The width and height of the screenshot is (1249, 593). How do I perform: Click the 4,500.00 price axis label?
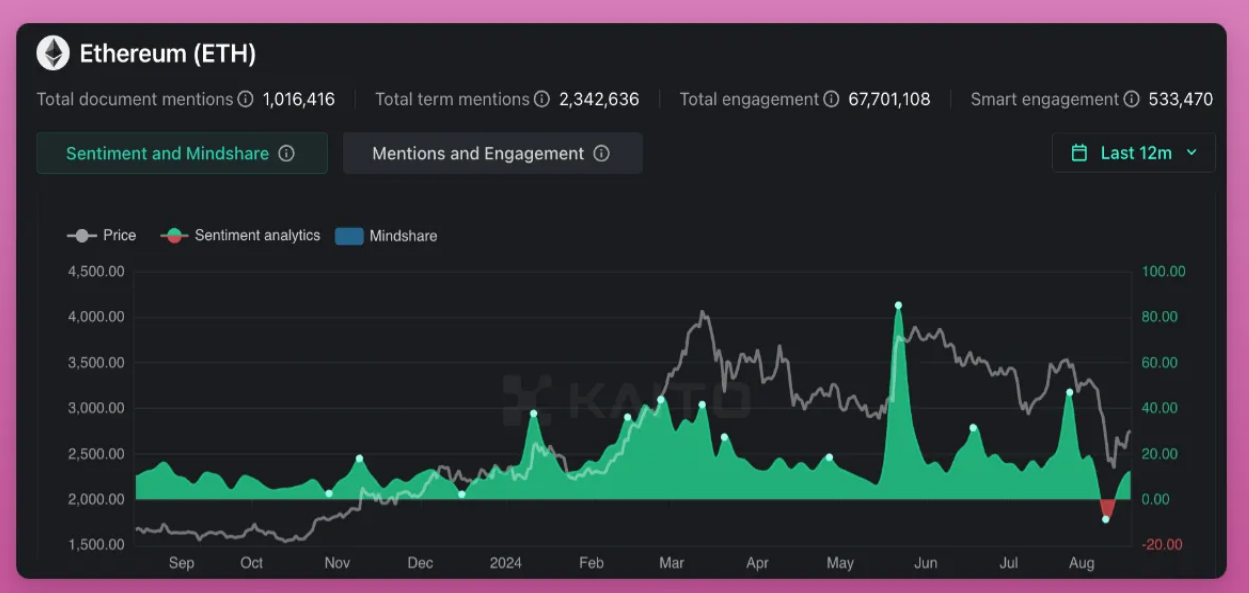[x=96, y=271]
